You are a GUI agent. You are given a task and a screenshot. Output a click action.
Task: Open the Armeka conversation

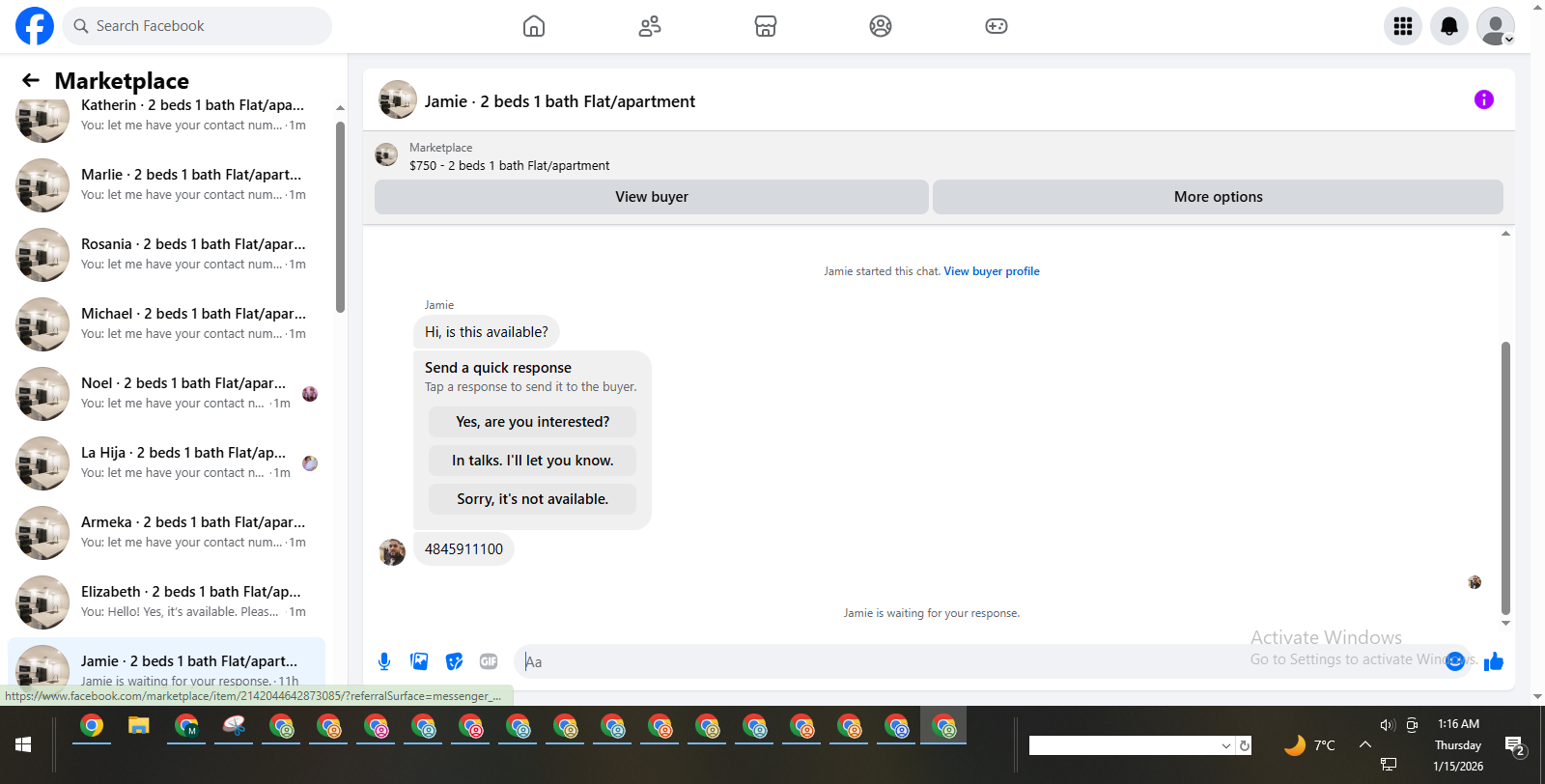(166, 533)
